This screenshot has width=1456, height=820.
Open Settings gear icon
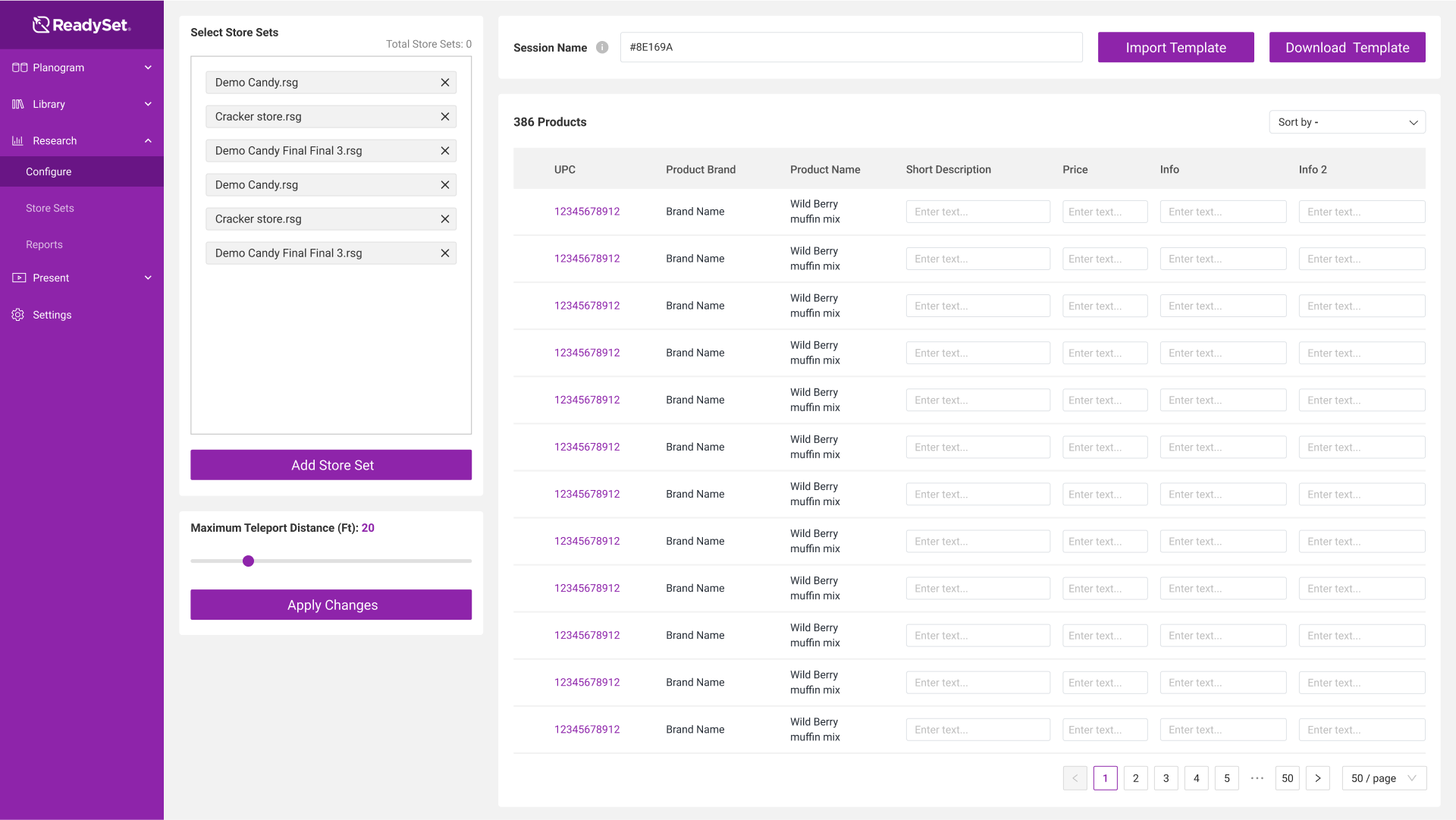[18, 314]
